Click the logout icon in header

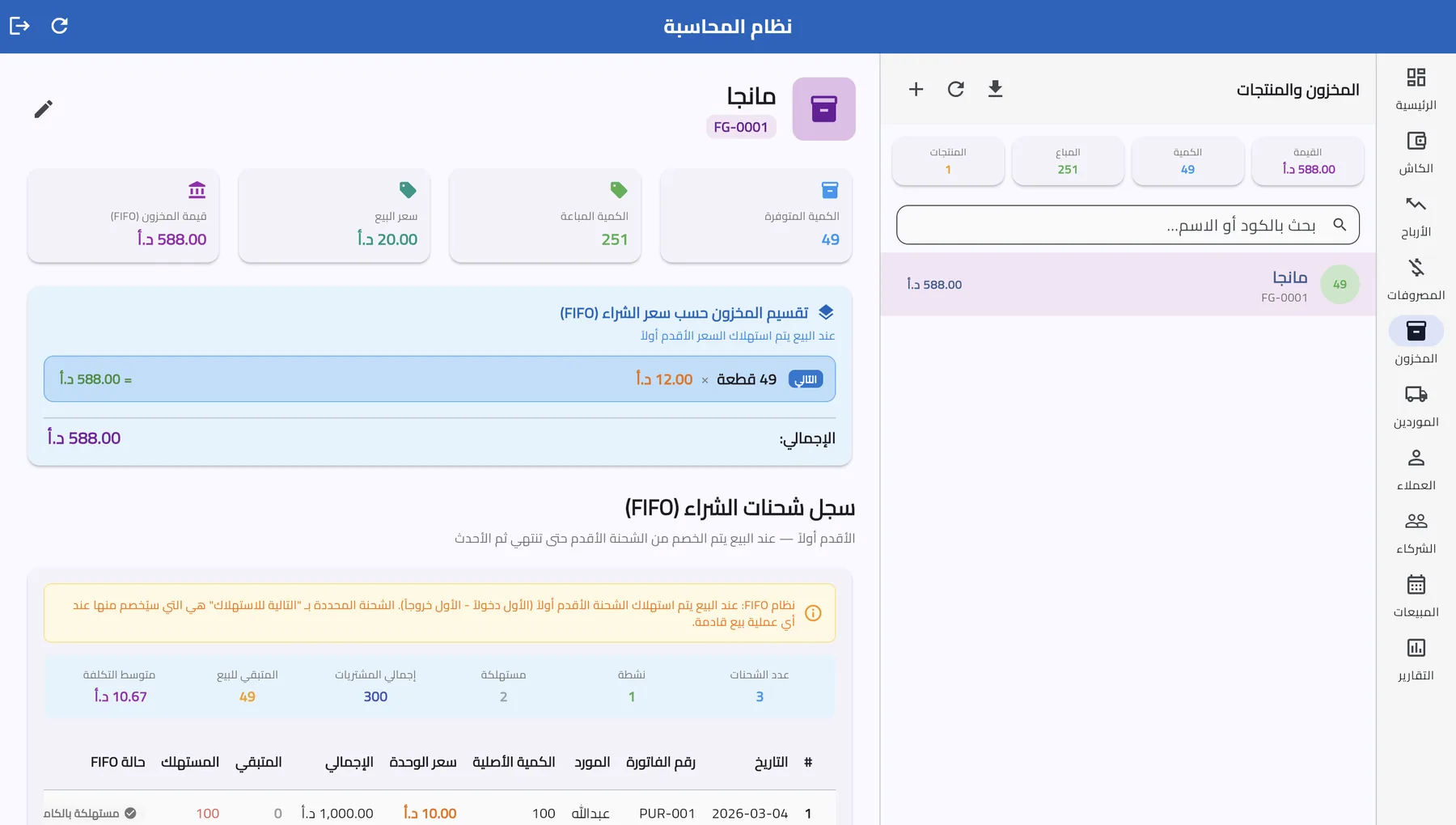point(19,26)
